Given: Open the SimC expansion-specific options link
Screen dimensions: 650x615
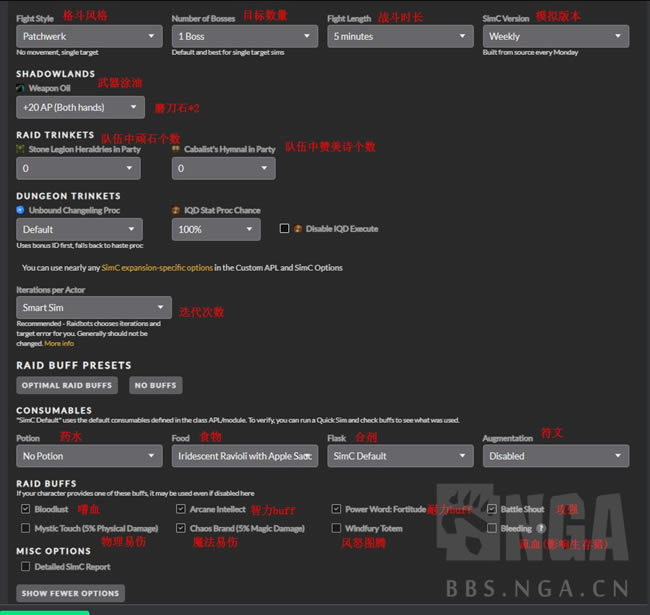Looking at the screenshot, I should (157, 268).
